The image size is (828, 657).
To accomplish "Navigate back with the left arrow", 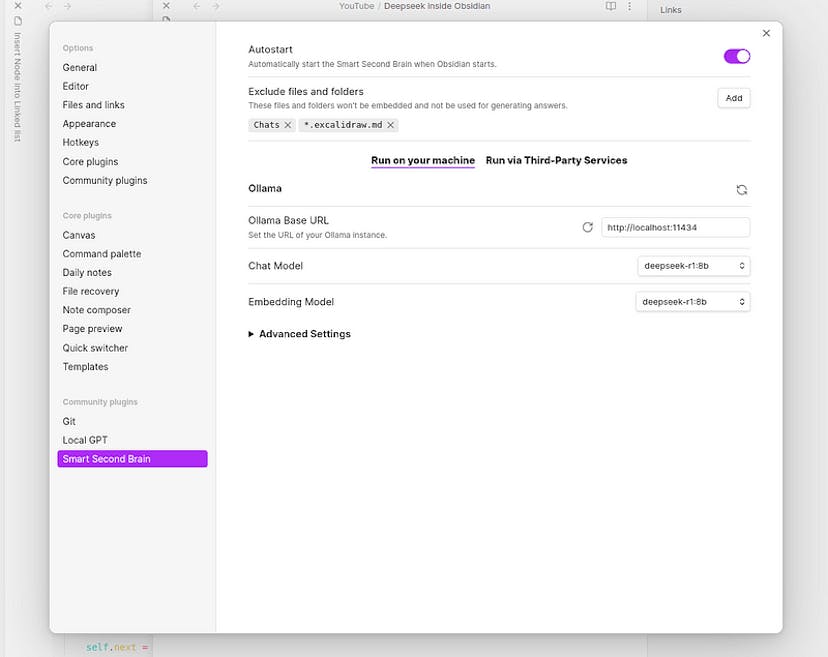I will coord(197,6).
